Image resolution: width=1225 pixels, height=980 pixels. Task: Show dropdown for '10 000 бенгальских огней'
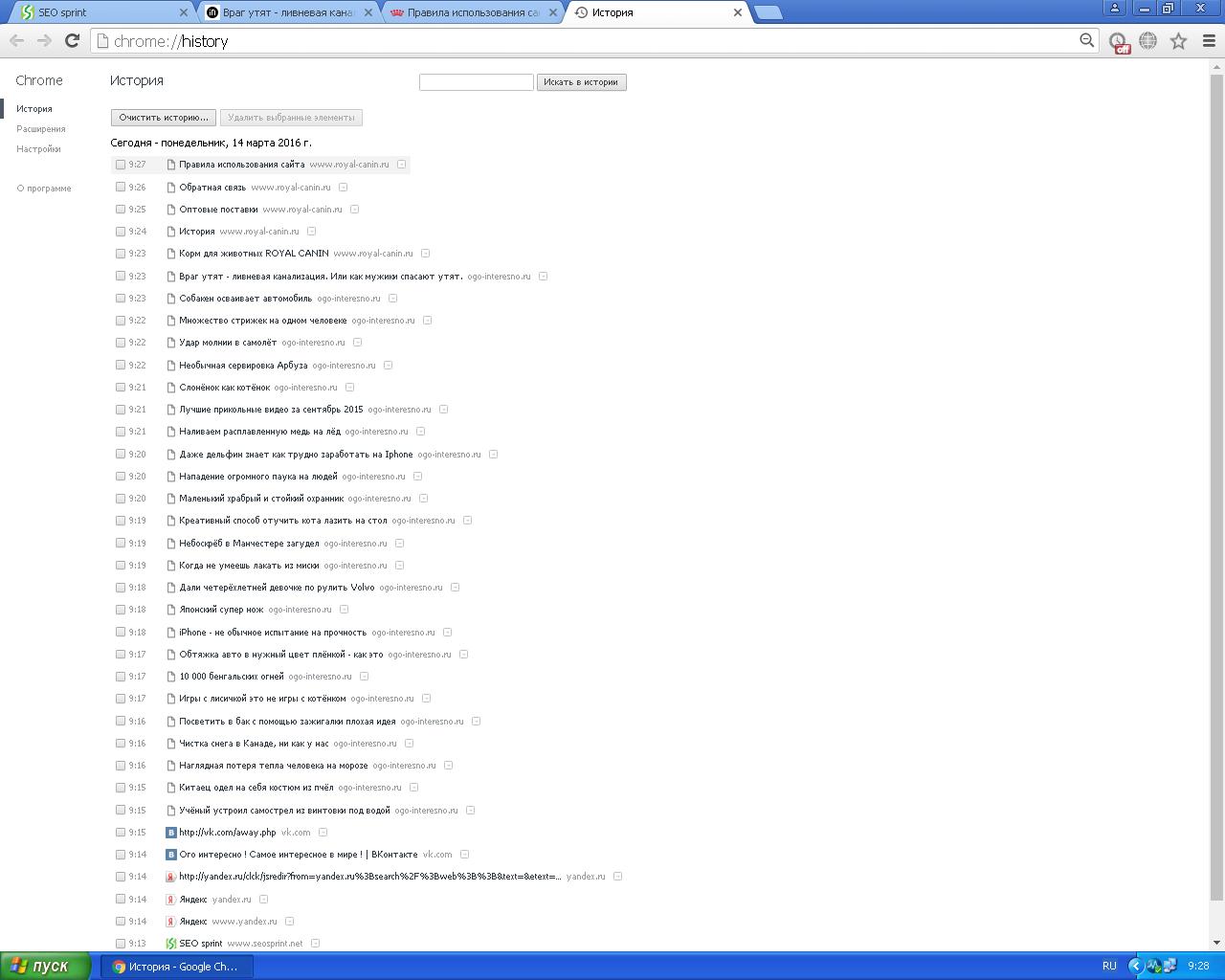pos(364,677)
